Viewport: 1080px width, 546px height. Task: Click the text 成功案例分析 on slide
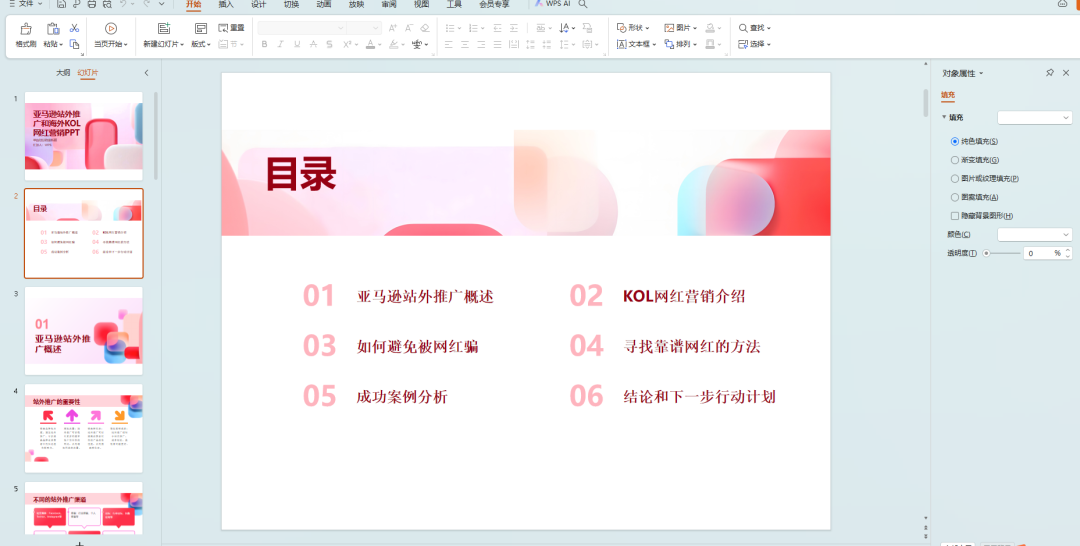(x=402, y=397)
